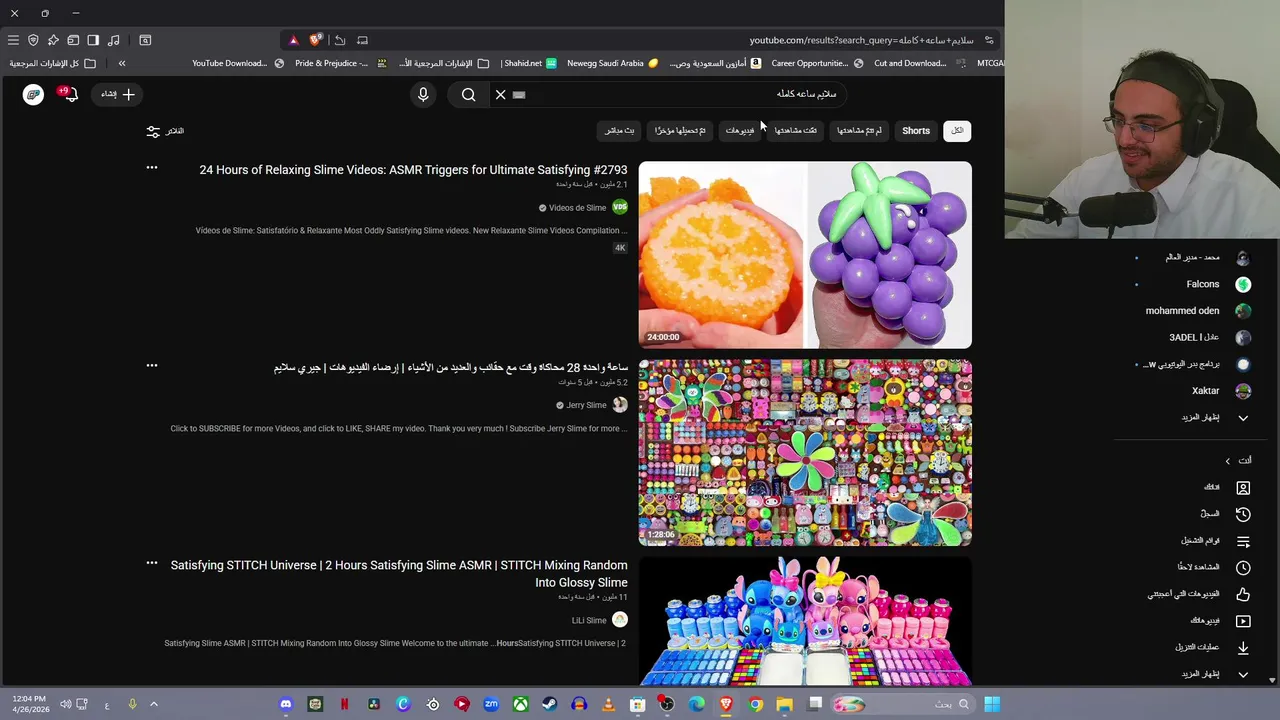This screenshot has width=1280, height=720.
Task: Open 'Satisfying STITCH Universe' video title
Action: pyautogui.click(x=399, y=574)
